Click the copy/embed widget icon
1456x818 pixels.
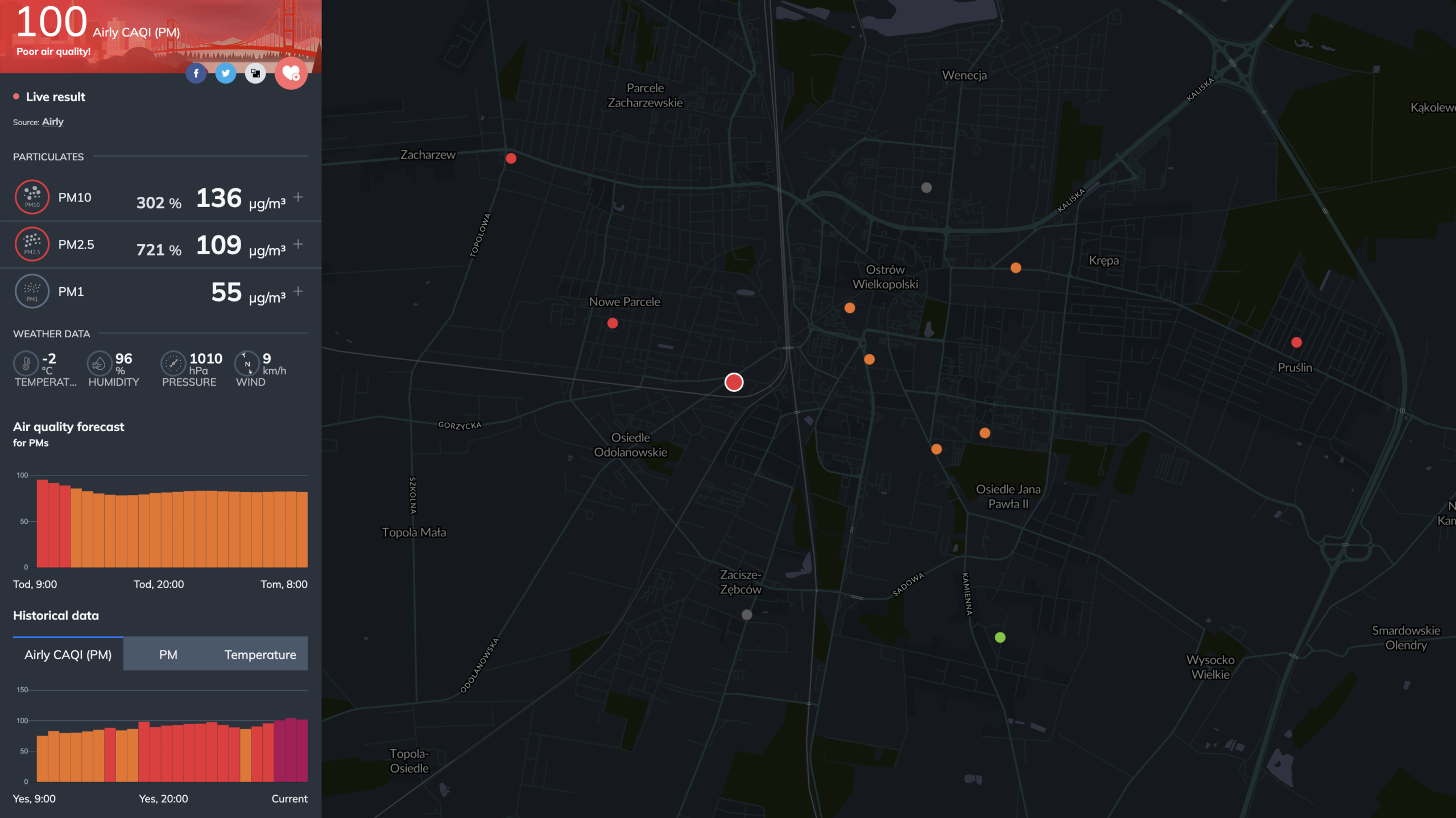pyautogui.click(x=255, y=73)
